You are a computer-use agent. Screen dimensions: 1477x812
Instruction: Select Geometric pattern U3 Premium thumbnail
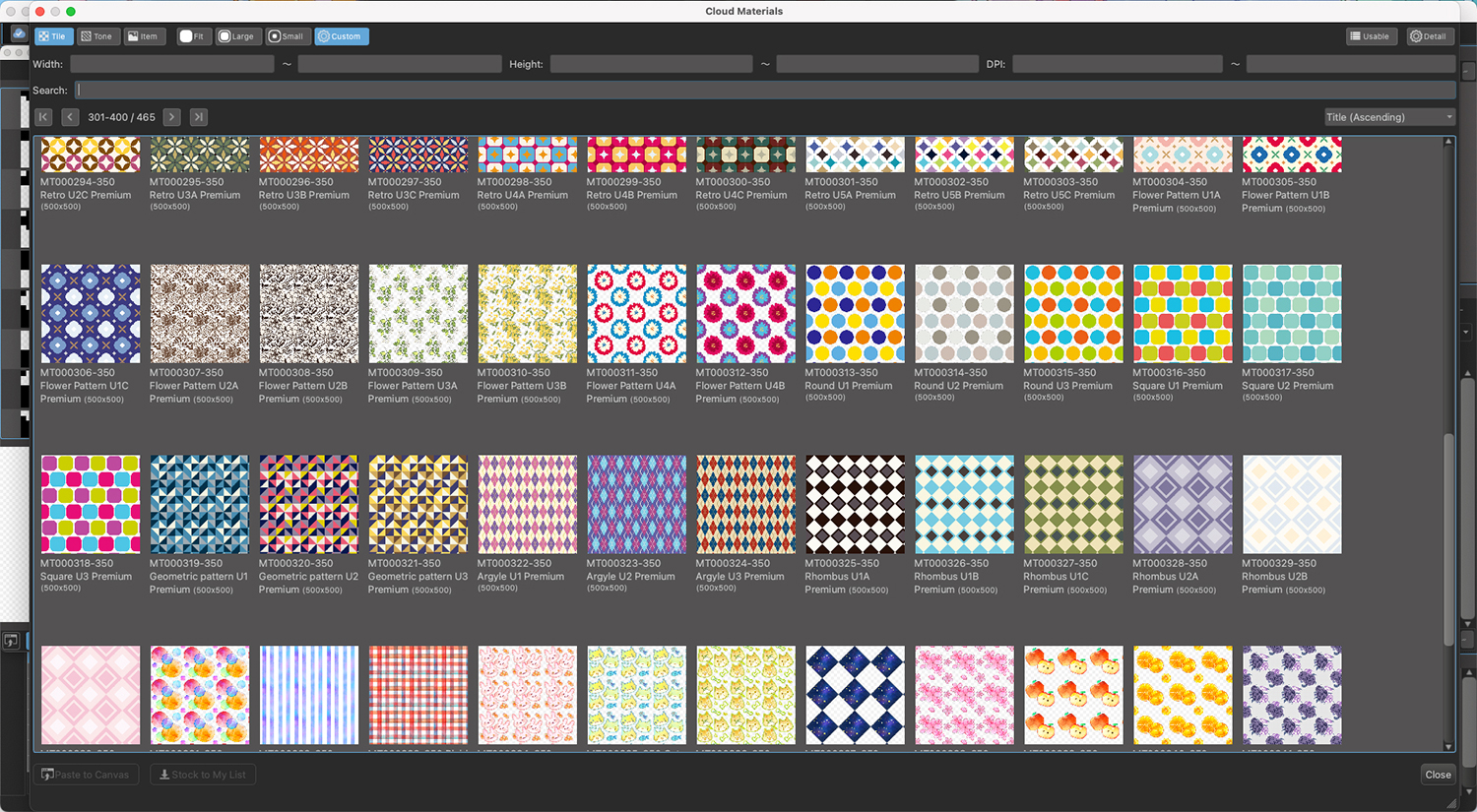(x=418, y=504)
